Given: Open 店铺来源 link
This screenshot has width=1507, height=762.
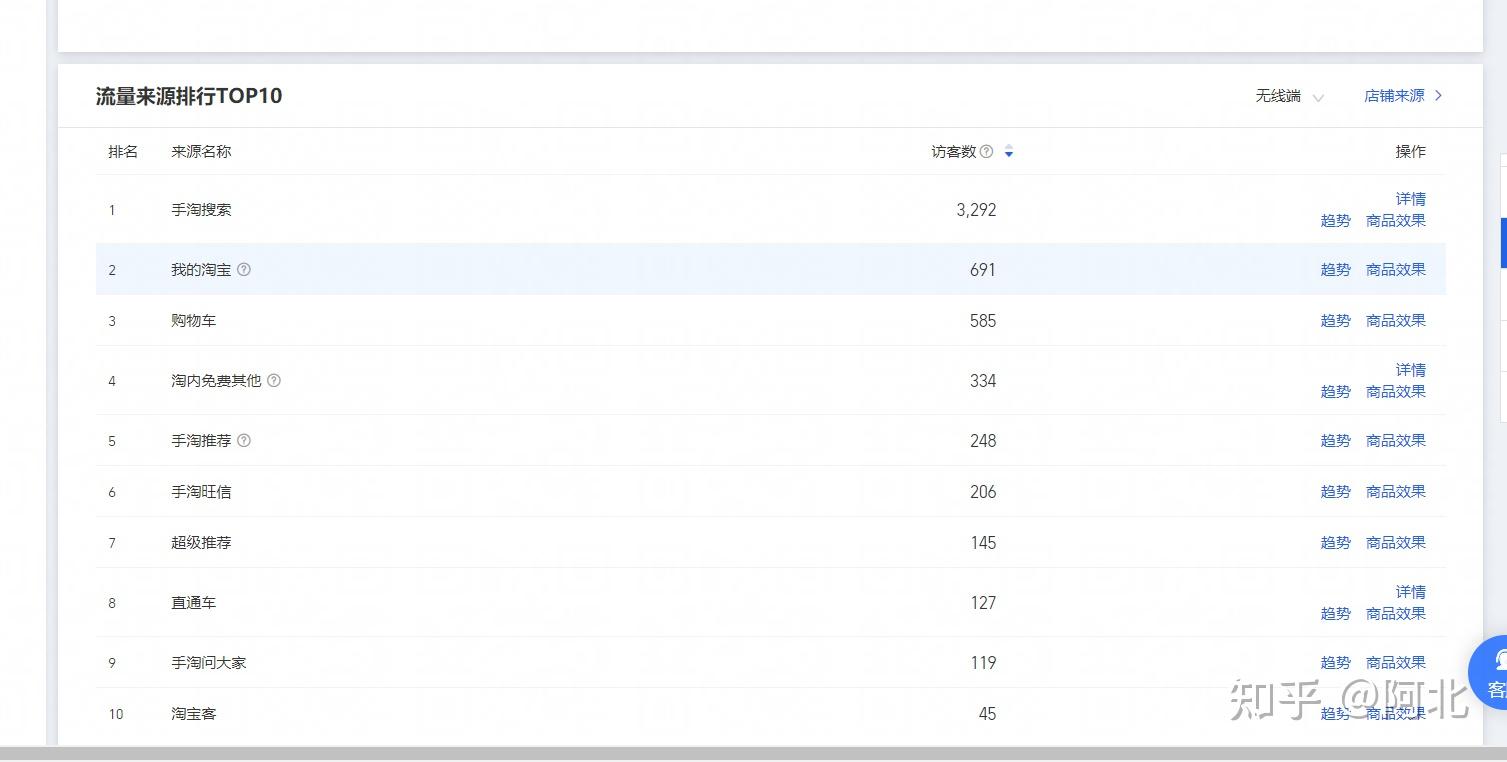Looking at the screenshot, I should click(x=1394, y=96).
